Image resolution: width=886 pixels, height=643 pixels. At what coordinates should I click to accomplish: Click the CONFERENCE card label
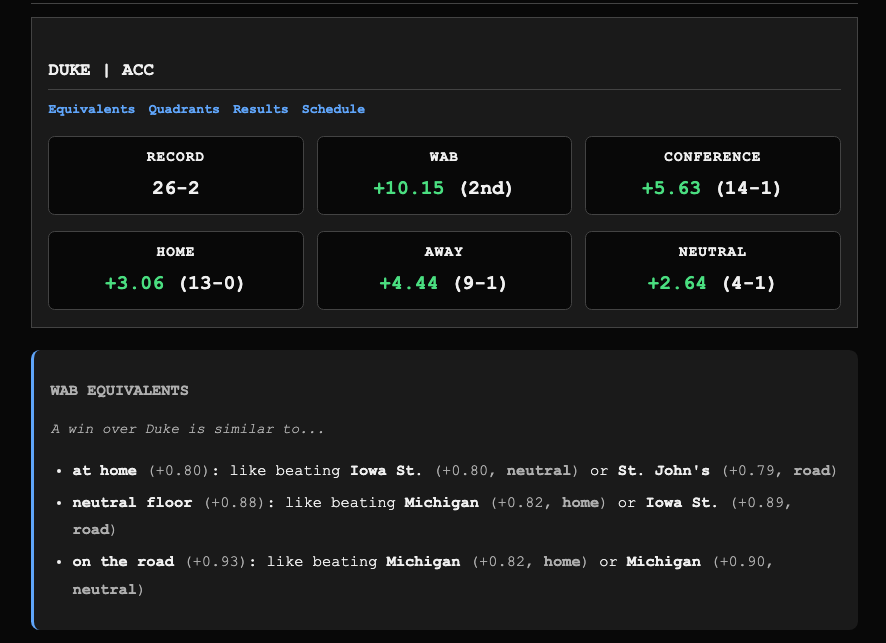pyautogui.click(x=713, y=157)
